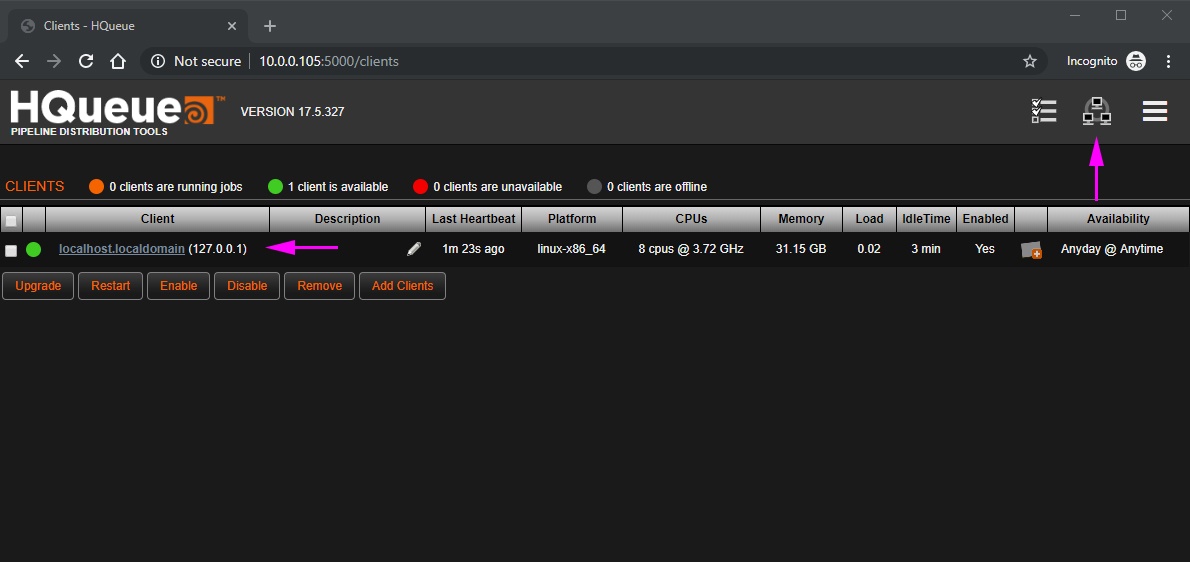Click '0 clients are running jobs' status
This screenshot has width=1190, height=562.
165,187
